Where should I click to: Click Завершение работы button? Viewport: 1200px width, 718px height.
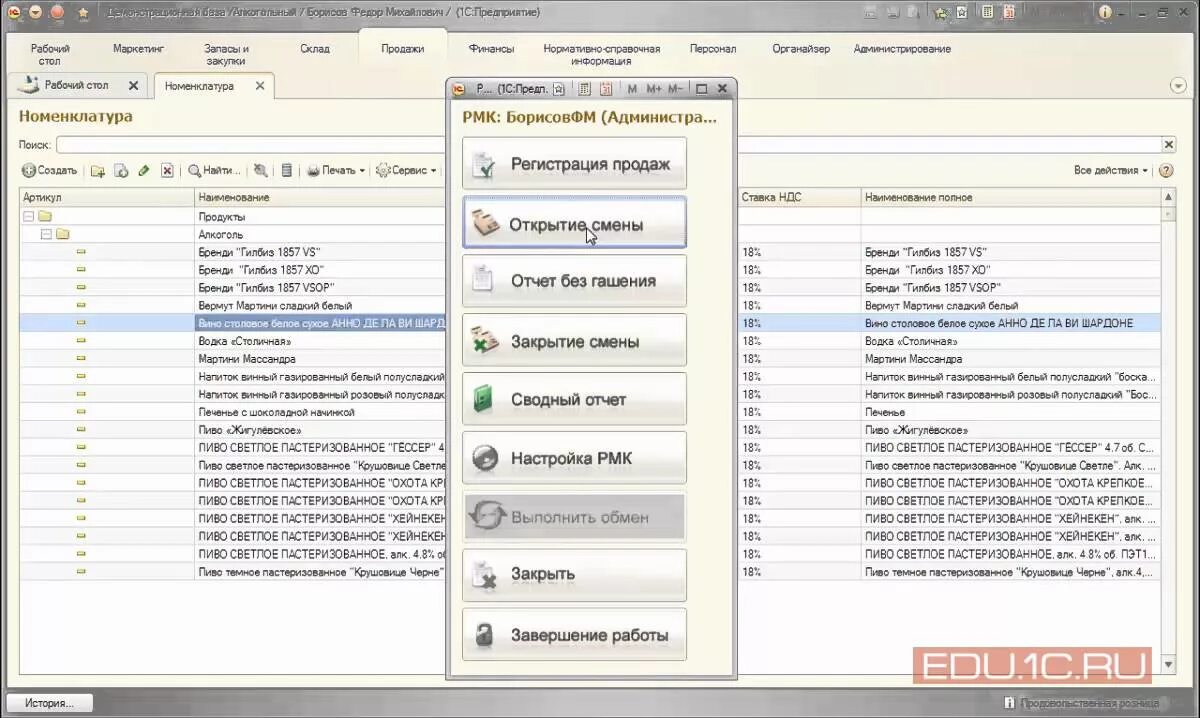(x=575, y=634)
